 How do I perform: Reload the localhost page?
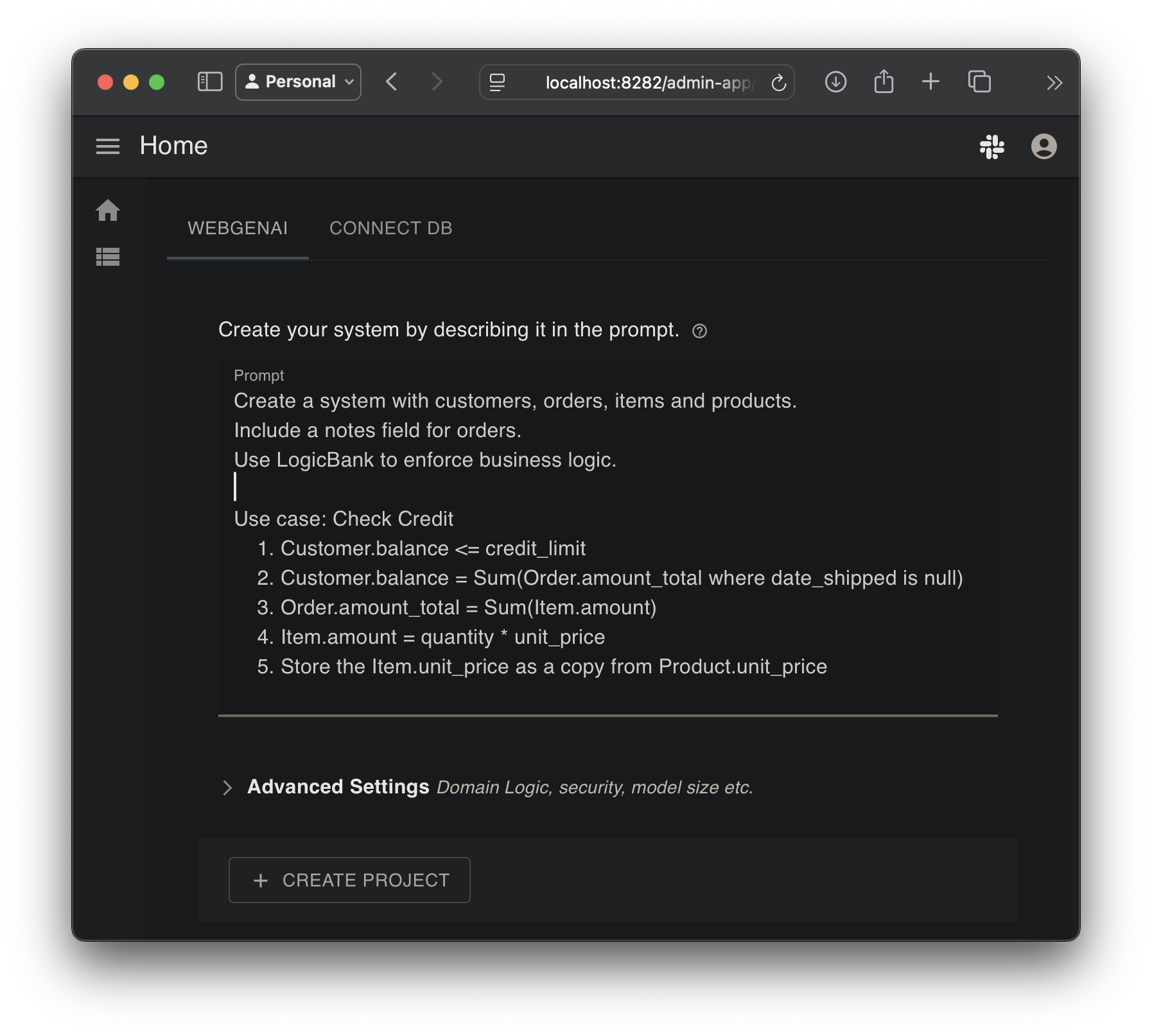click(778, 83)
